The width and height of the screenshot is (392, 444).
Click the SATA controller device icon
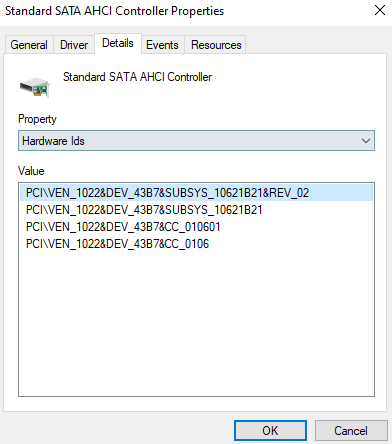point(35,87)
